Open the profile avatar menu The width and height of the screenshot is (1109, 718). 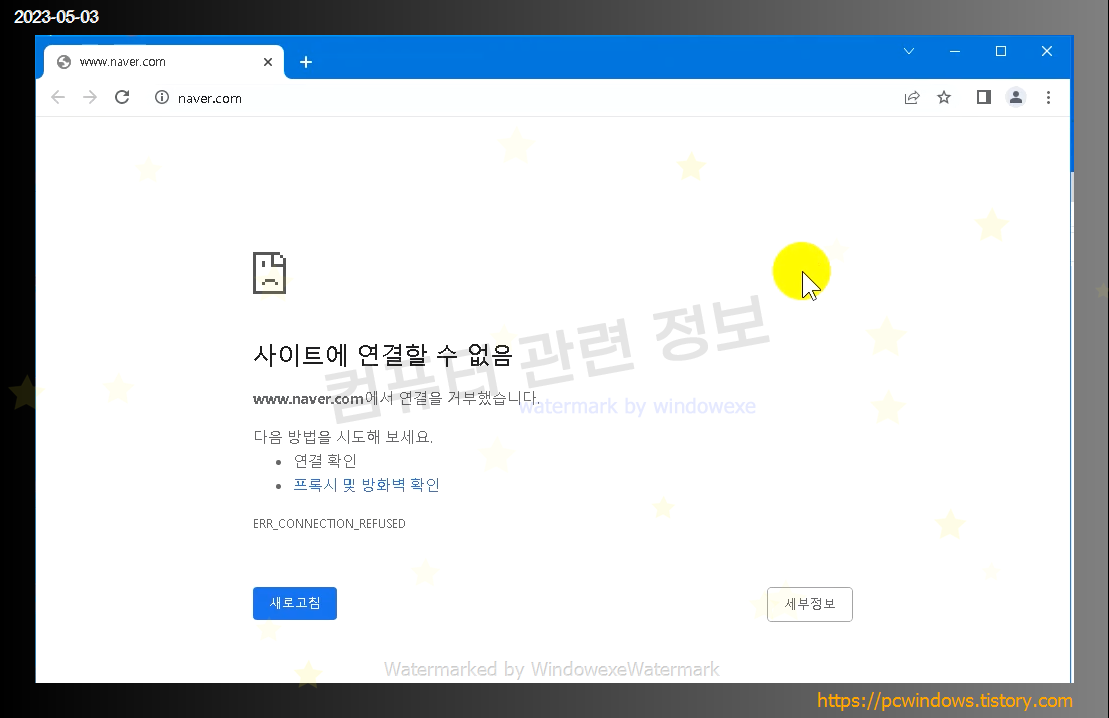click(1016, 97)
